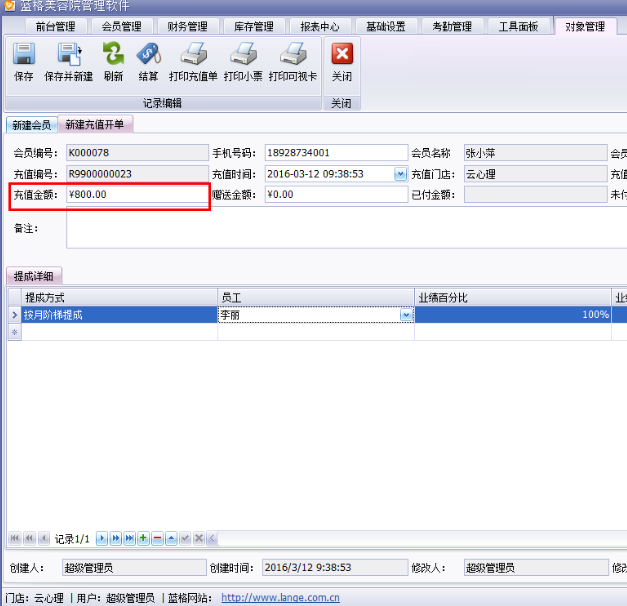This screenshot has height=606, width=627.
Task: Switch to the 会员管理 tab
Action: click(121, 26)
